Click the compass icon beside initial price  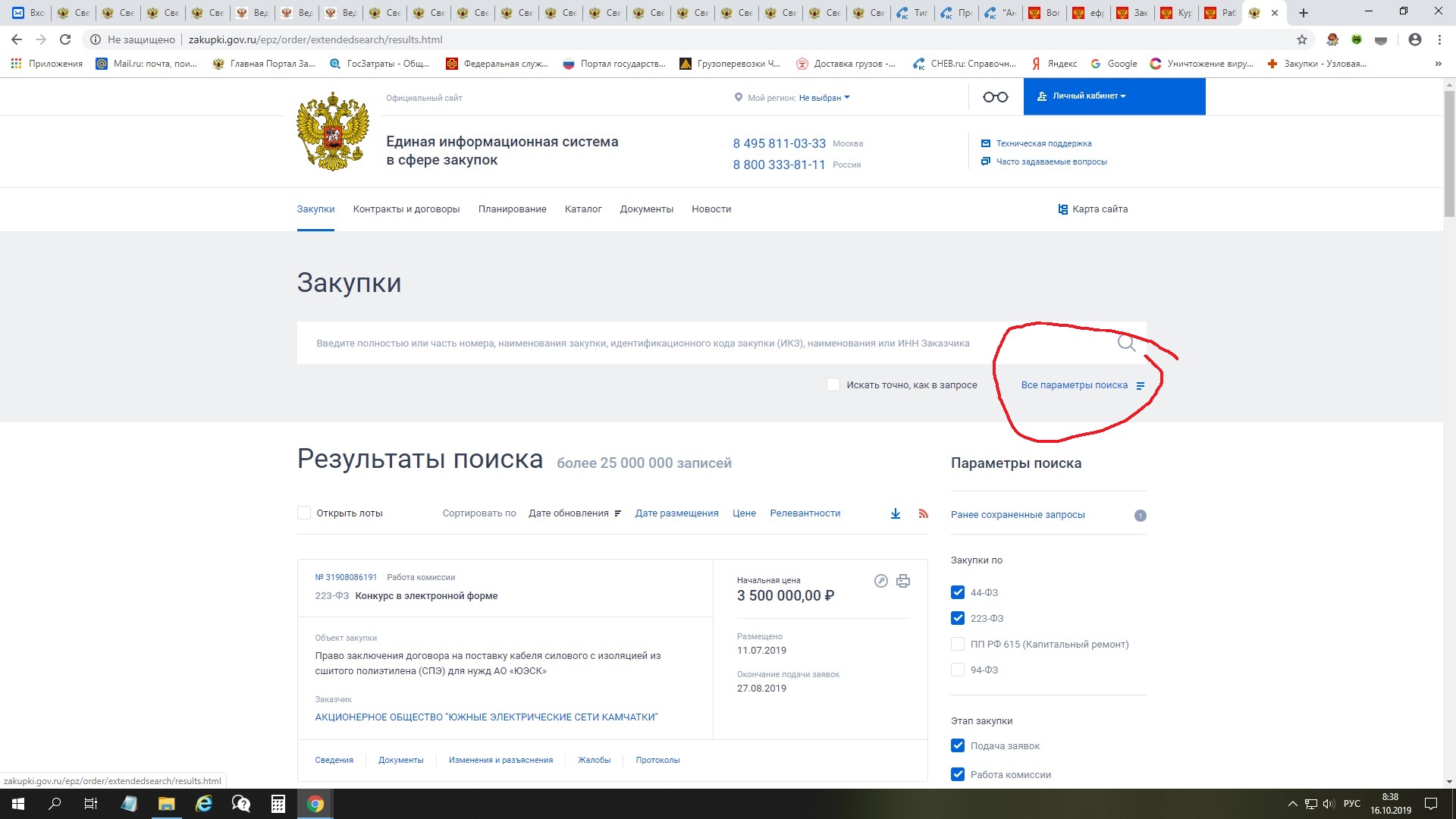[880, 581]
